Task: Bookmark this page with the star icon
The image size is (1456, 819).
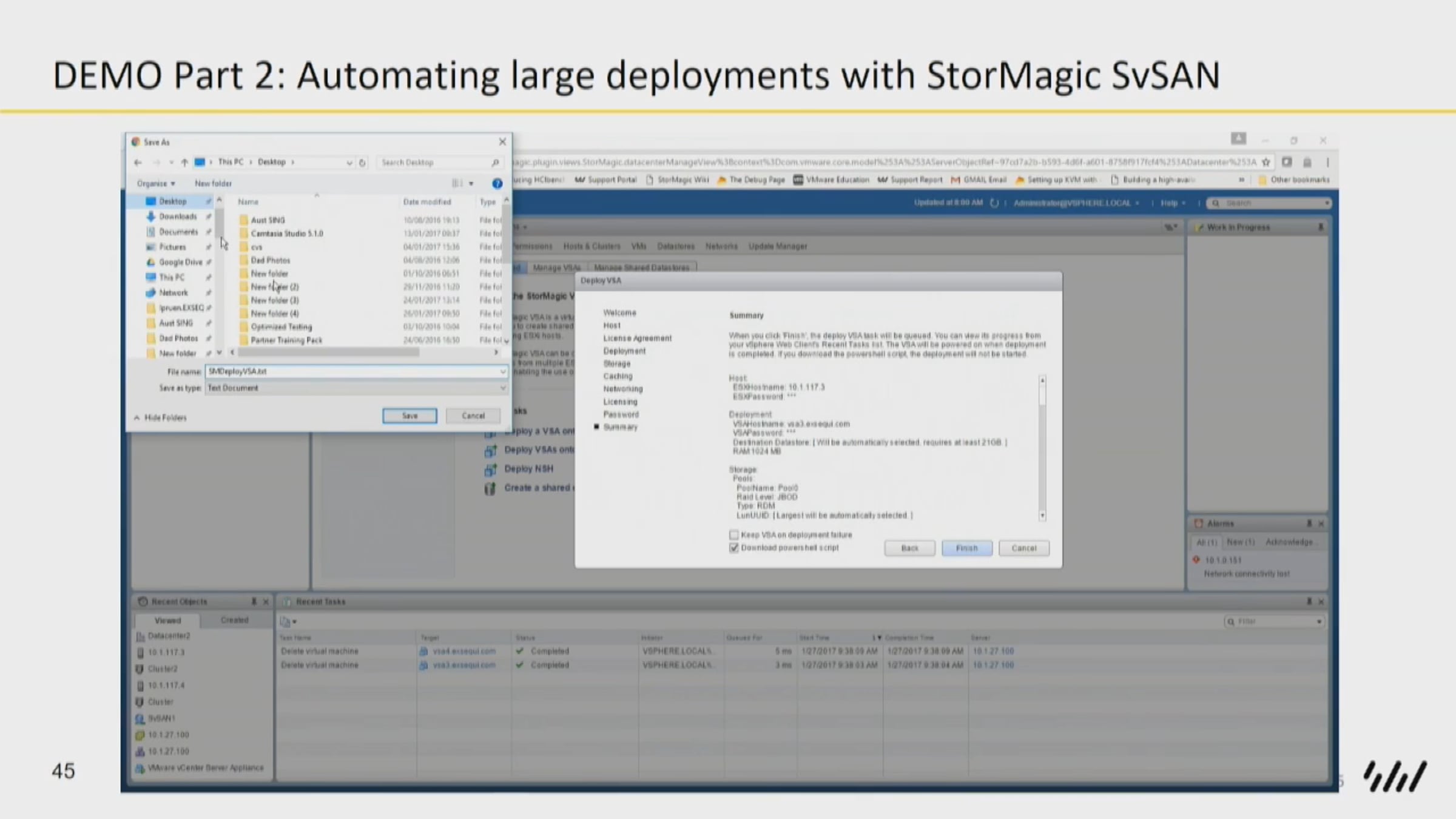Action: (1266, 162)
